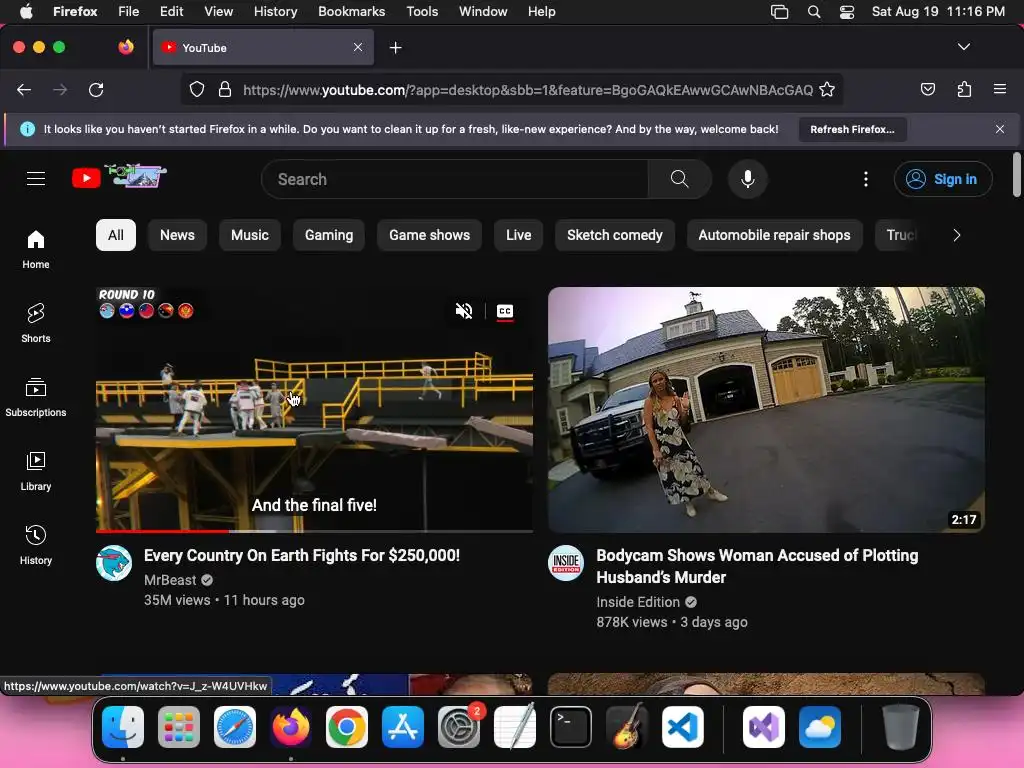Click the Inside Edition channel avatar
Viewport: 1024px width, 768px height.
566,563
